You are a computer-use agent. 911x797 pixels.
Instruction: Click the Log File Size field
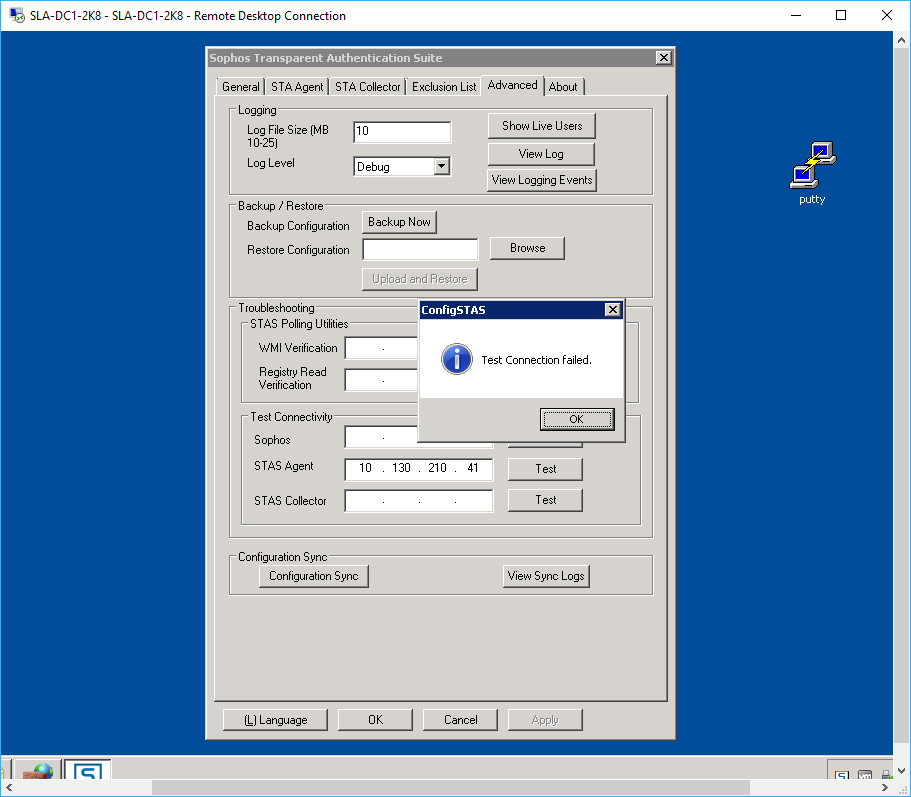(402, 131)
